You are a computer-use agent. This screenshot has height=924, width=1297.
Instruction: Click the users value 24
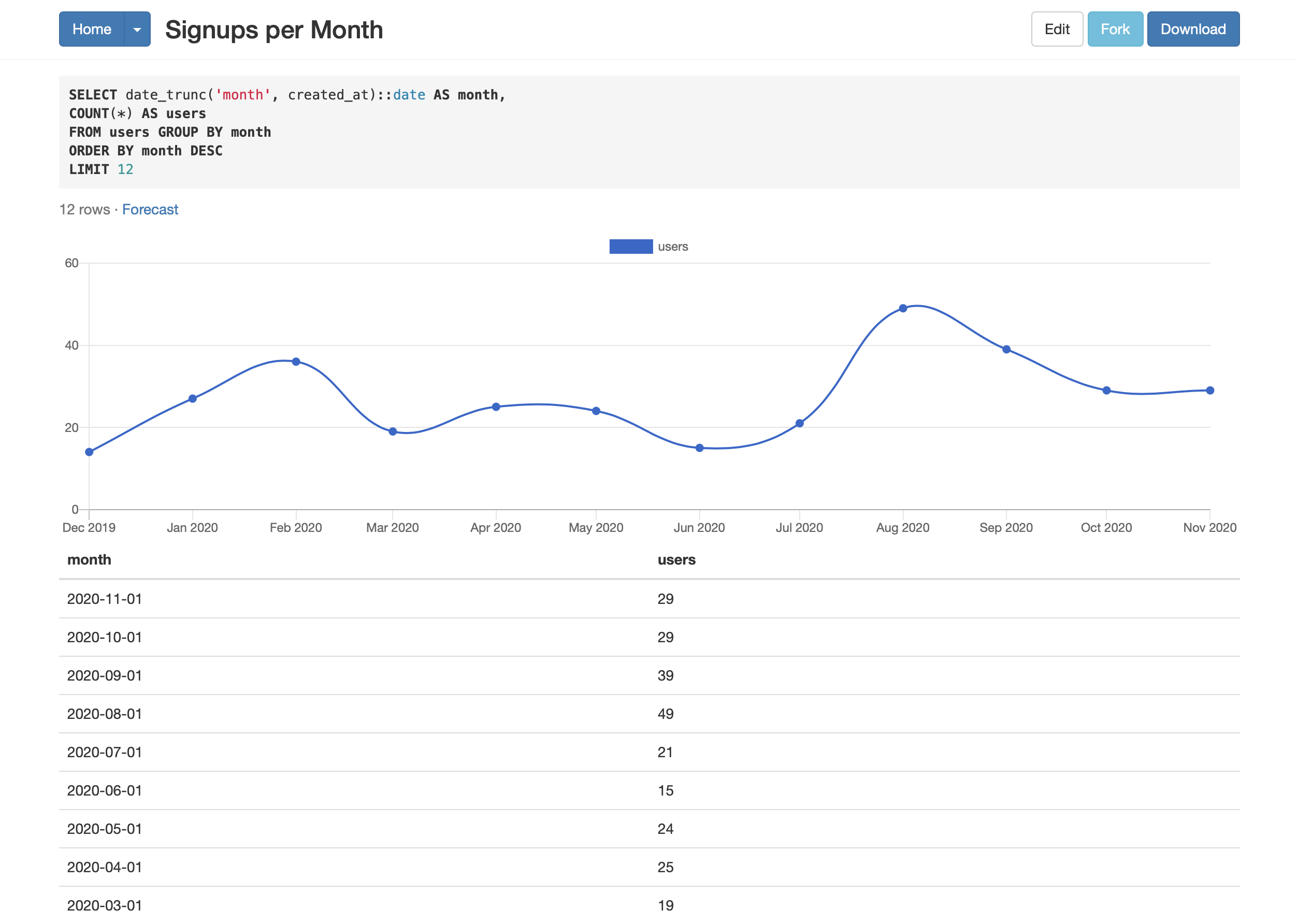coord(666,829)
